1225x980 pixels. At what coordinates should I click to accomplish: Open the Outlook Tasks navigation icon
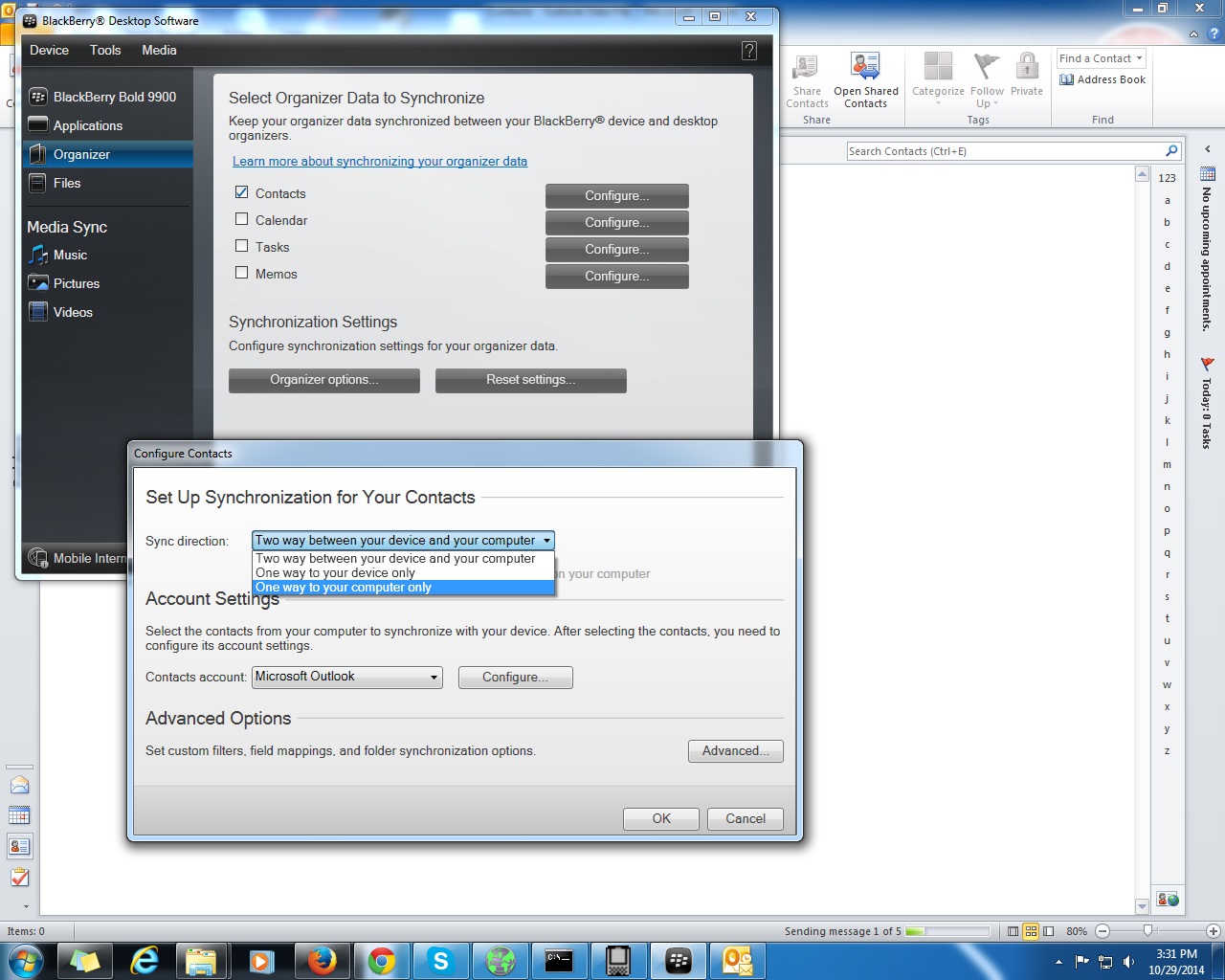coord(19,877)
